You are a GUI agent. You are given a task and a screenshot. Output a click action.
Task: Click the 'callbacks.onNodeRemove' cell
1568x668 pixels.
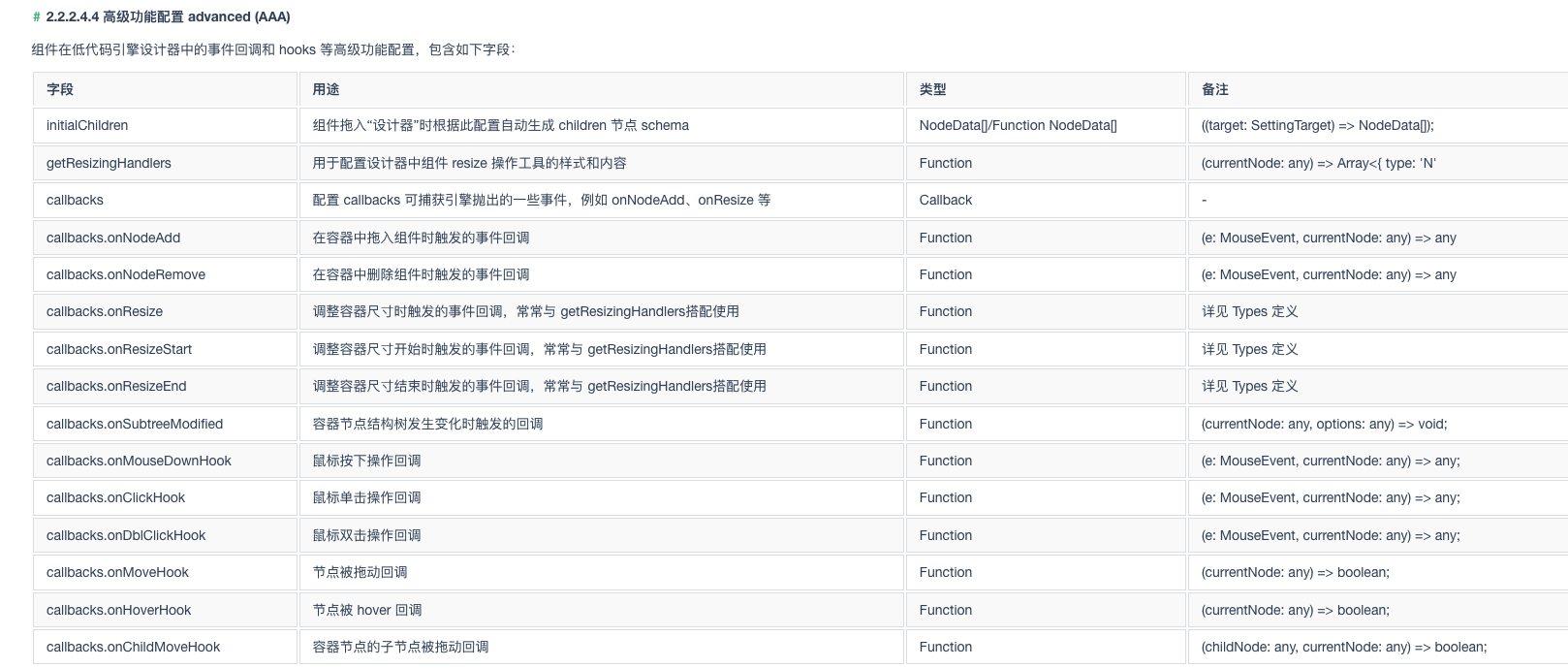[x=165, y=274]
